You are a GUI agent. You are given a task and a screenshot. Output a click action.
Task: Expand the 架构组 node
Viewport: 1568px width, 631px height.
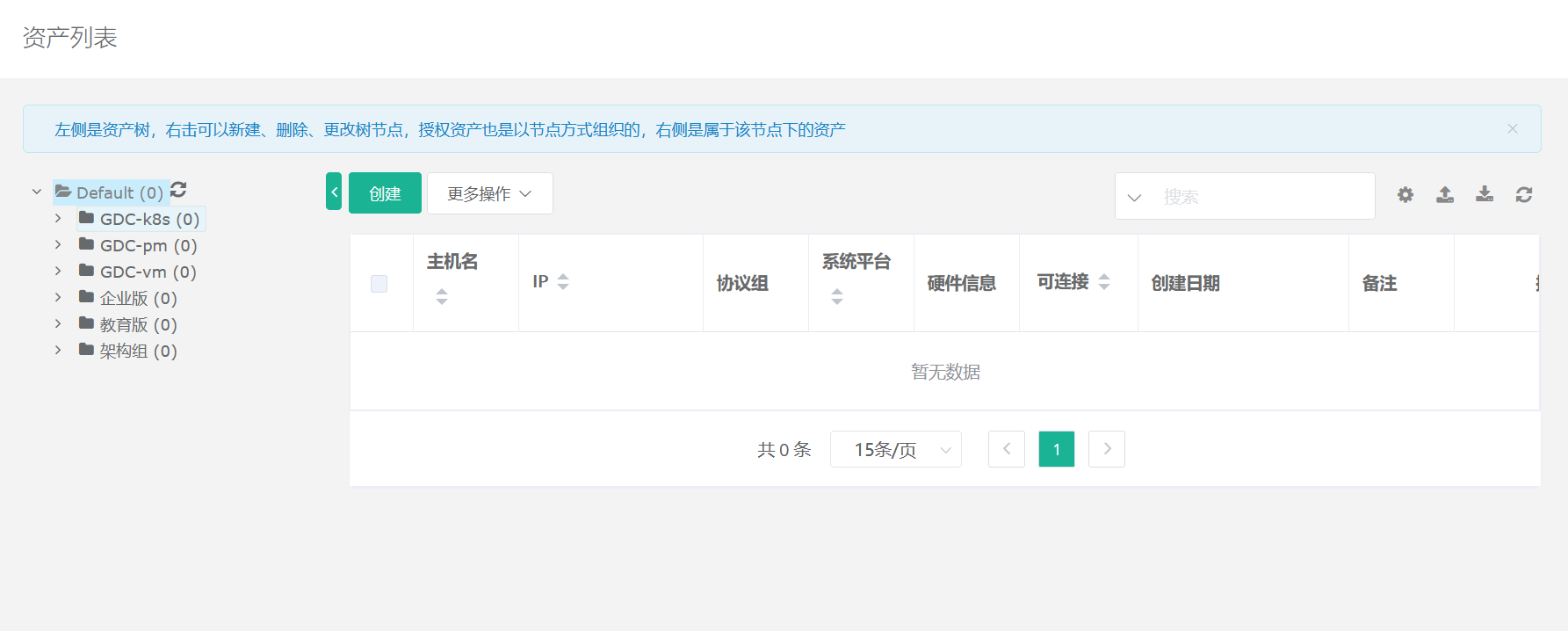point(58,350)
